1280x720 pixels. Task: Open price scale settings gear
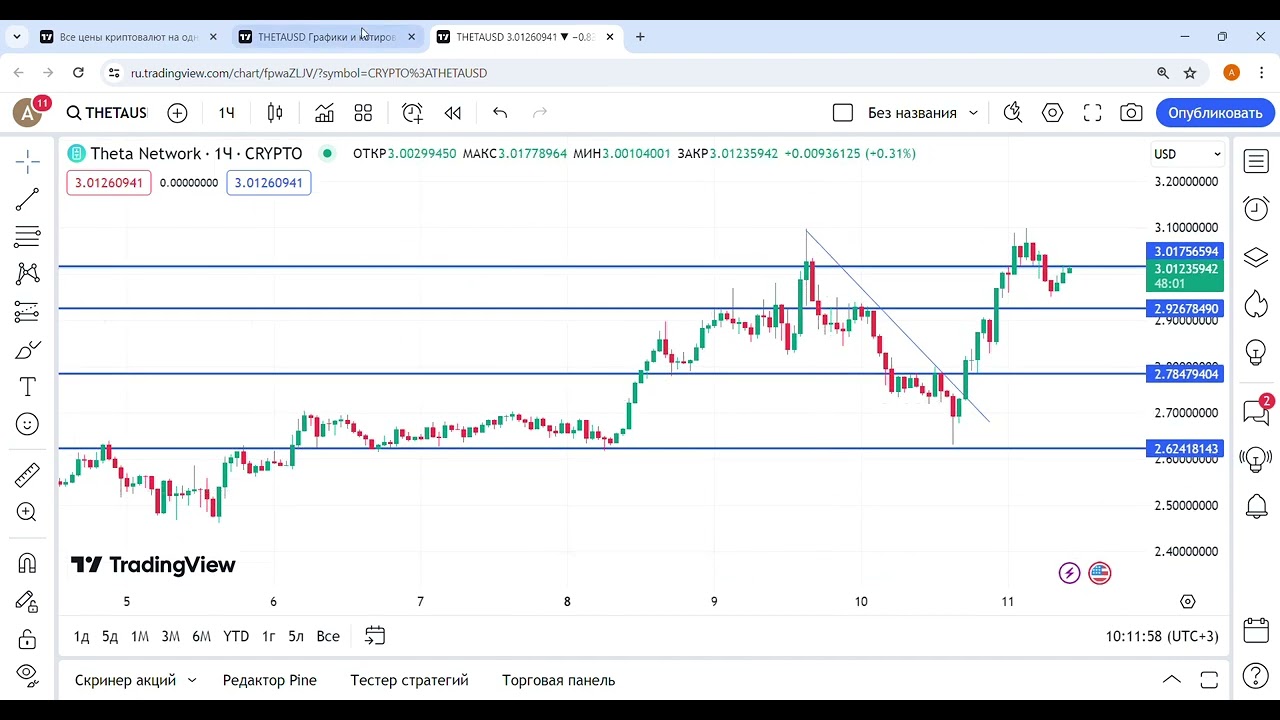click(1188, 601)
